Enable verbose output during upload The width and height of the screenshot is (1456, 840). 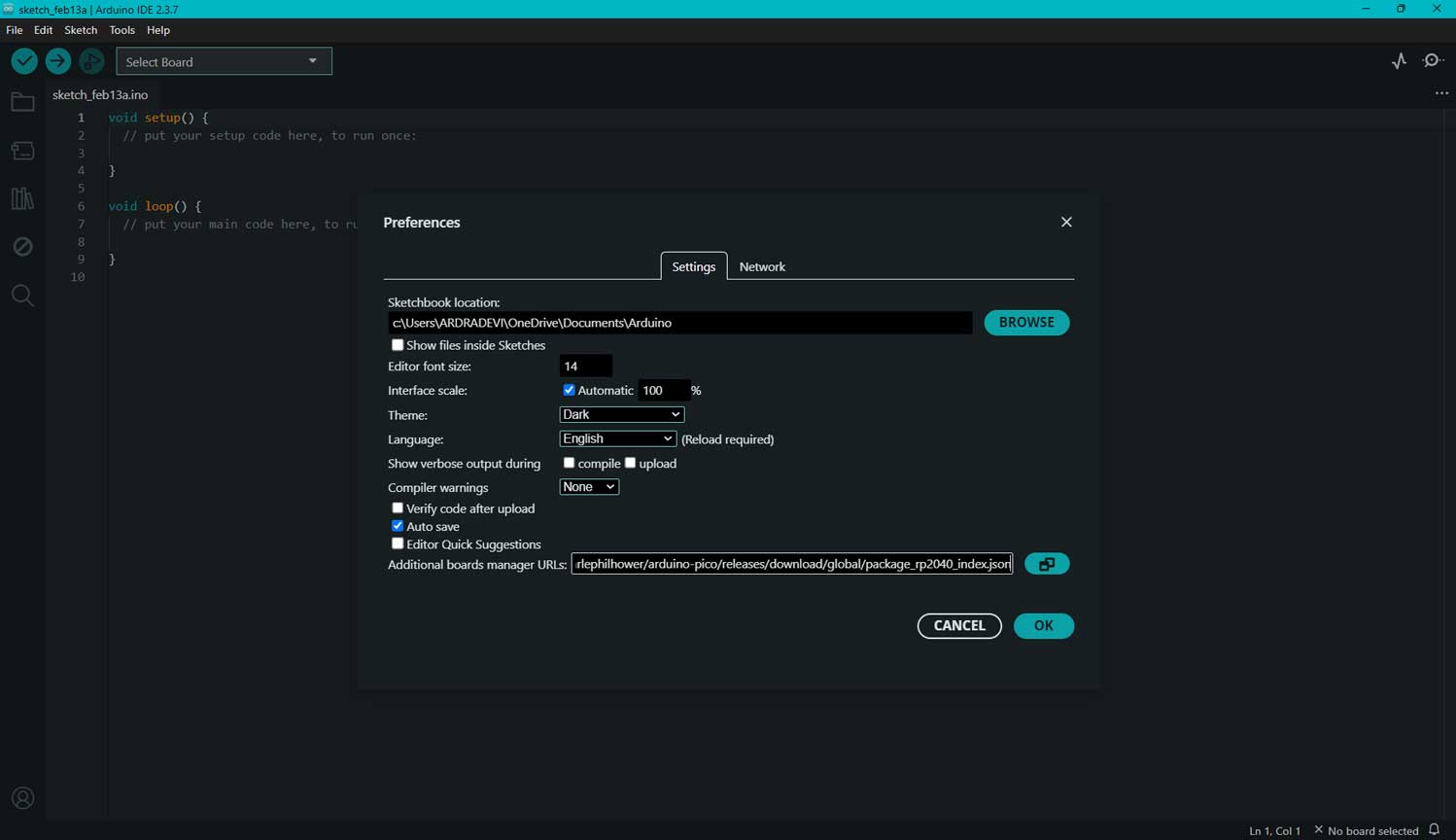tap(631, 463)
